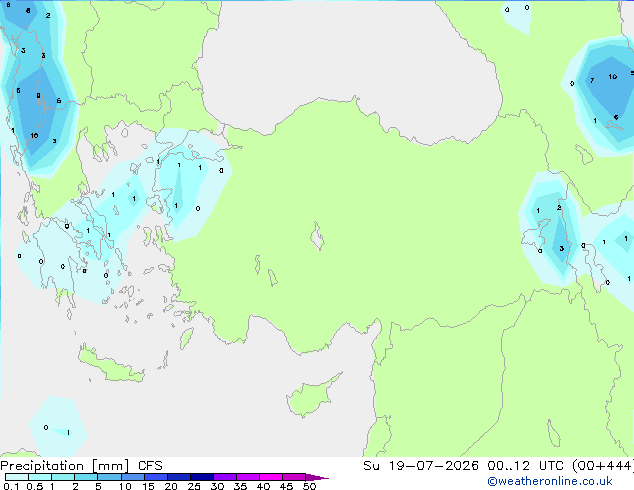Click the '50' legend scale label
Viewport: 634px width, 490px height.
[309, 486]
